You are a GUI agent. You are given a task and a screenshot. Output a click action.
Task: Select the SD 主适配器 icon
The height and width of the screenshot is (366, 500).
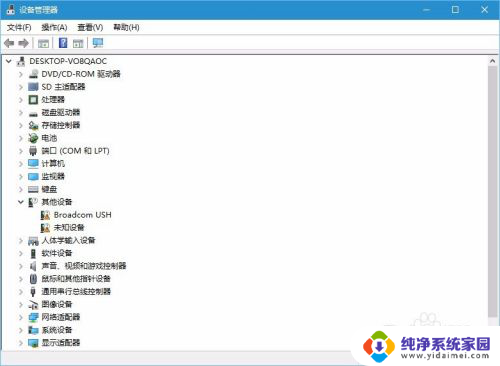[33, 87]
